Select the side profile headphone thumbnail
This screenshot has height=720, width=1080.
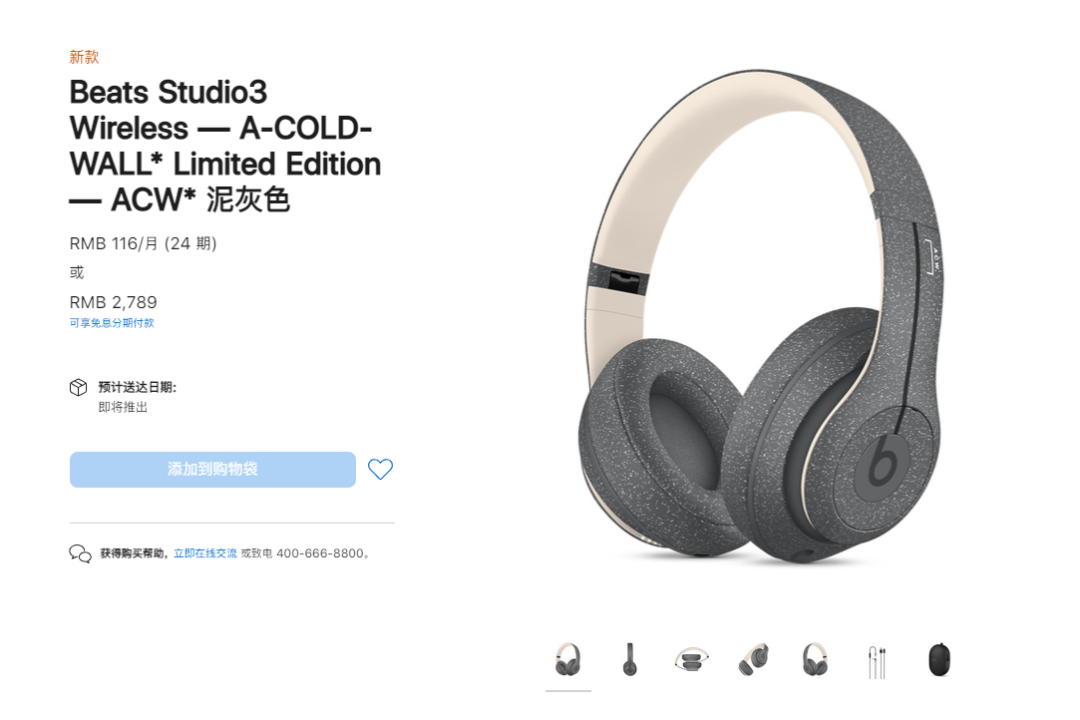click(630, 659)
